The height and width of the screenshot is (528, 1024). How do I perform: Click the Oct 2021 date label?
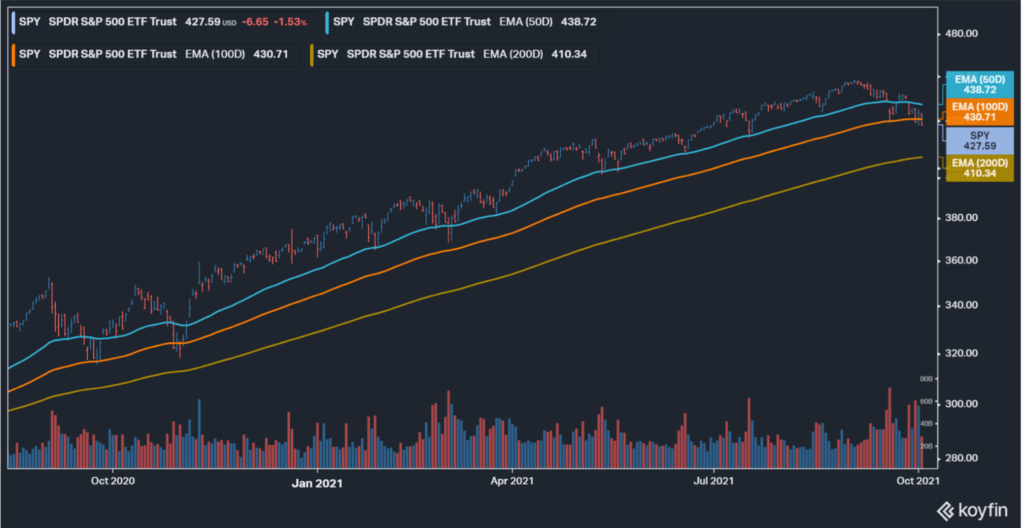coord(918,482)
